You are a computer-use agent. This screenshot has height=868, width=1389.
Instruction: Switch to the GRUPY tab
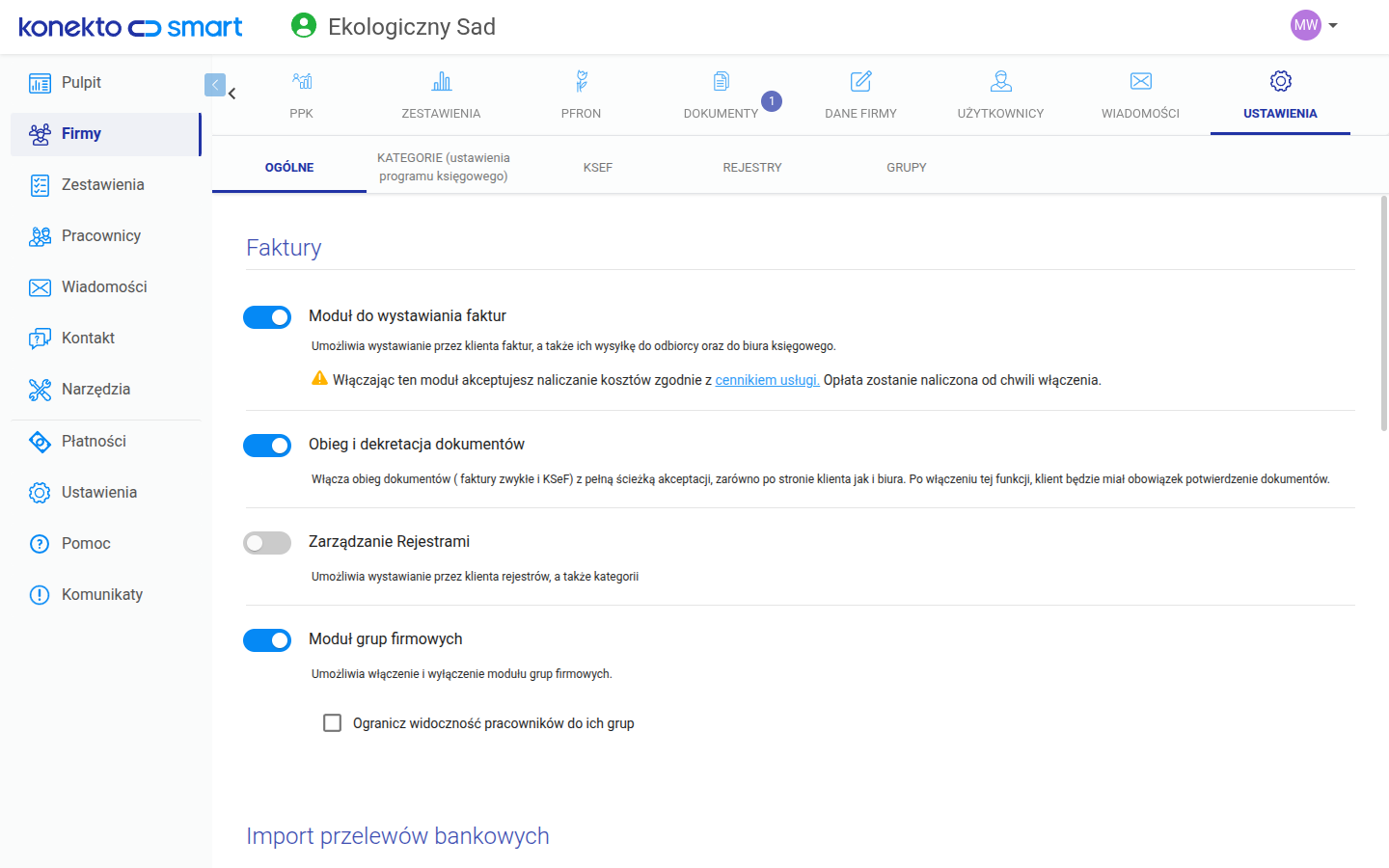tap(907, 167)
